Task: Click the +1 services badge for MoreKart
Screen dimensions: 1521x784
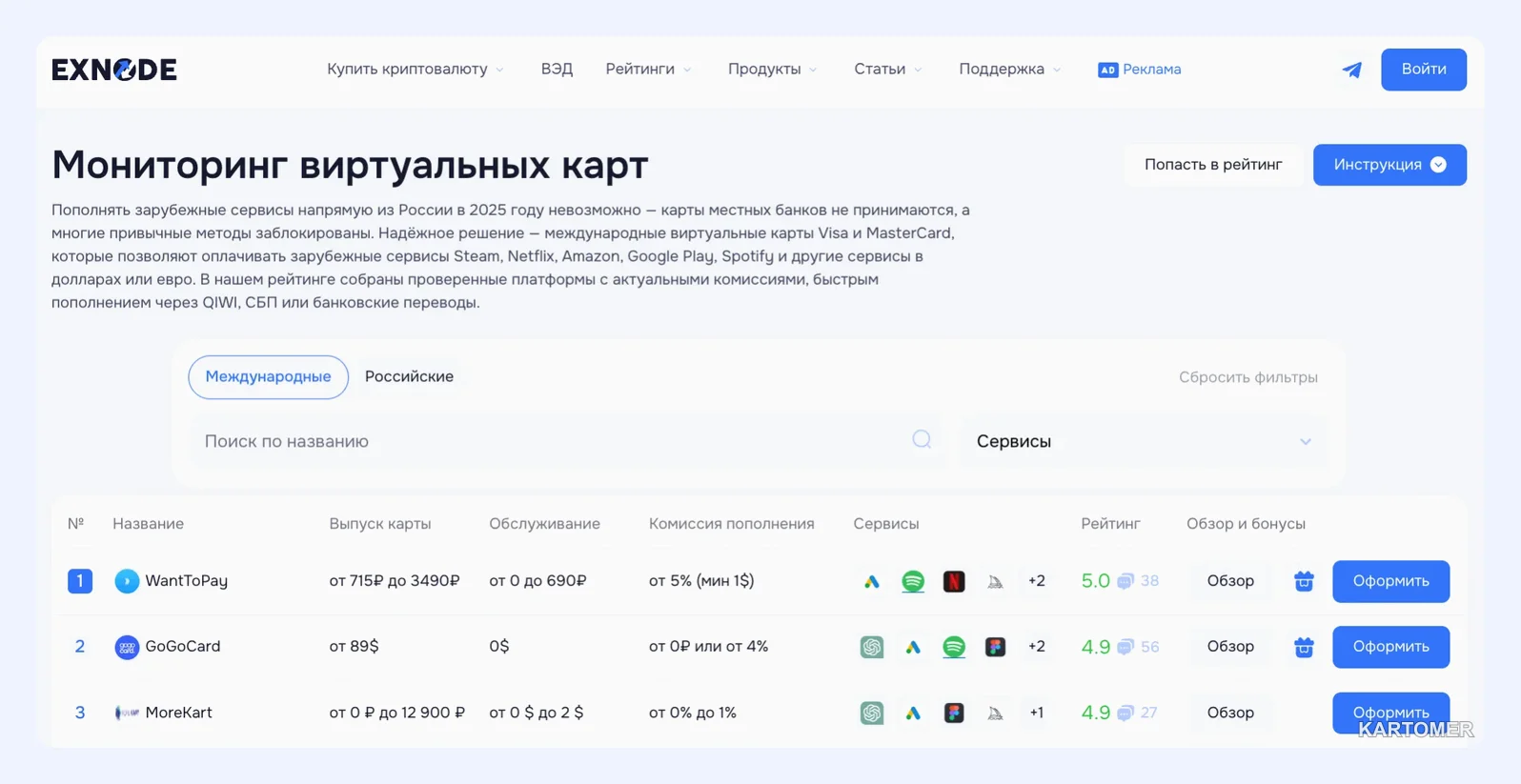Action: 1037,713
